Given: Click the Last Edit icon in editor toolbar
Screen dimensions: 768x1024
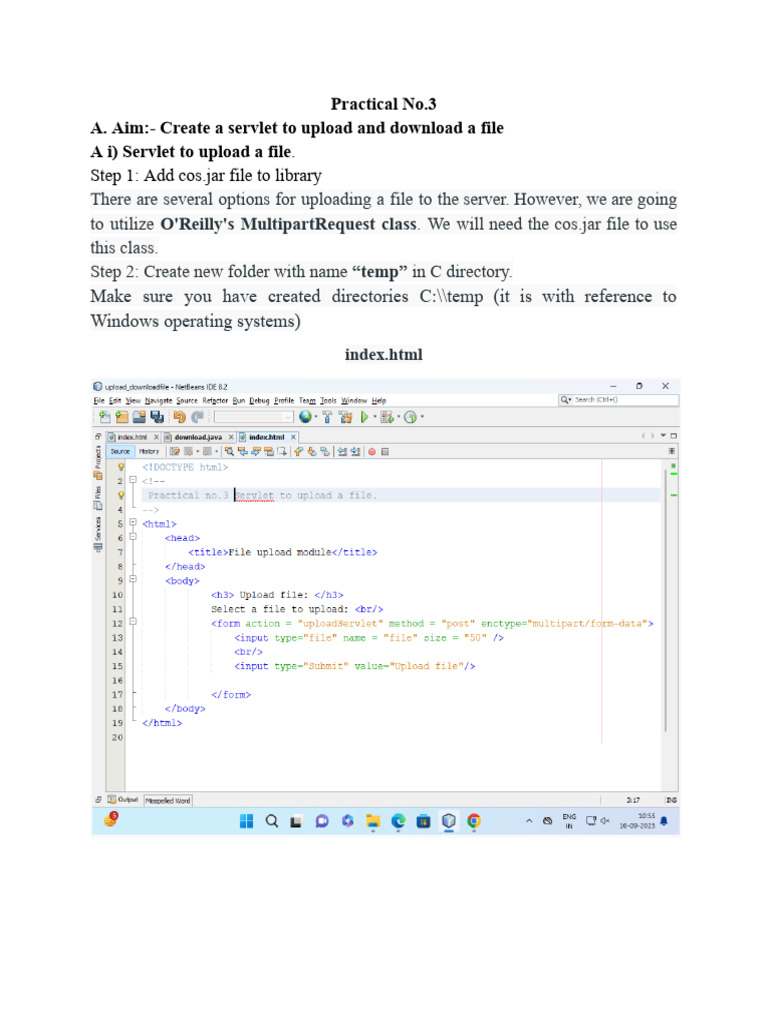Looking at the screenshot, I should pos(175,451).
